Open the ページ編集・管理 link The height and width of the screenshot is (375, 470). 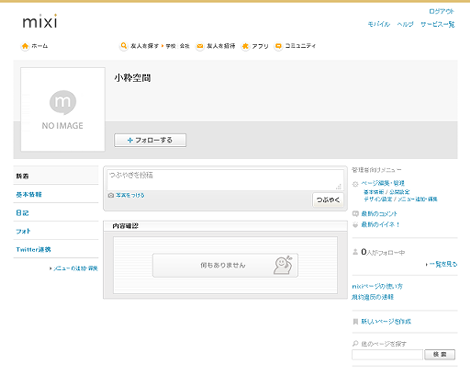383,183
